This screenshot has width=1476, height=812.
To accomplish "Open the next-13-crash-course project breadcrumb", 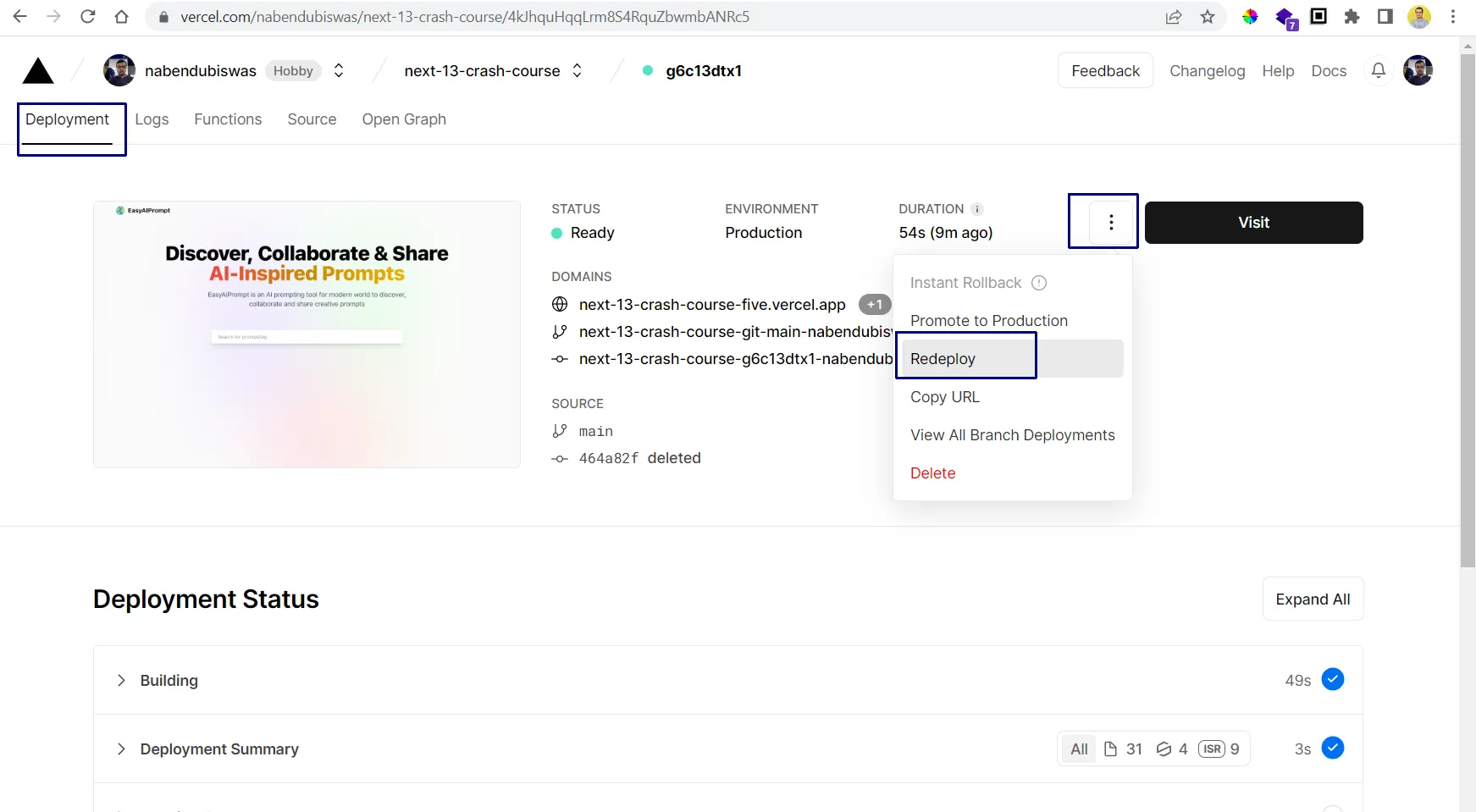I will (482, 71).
